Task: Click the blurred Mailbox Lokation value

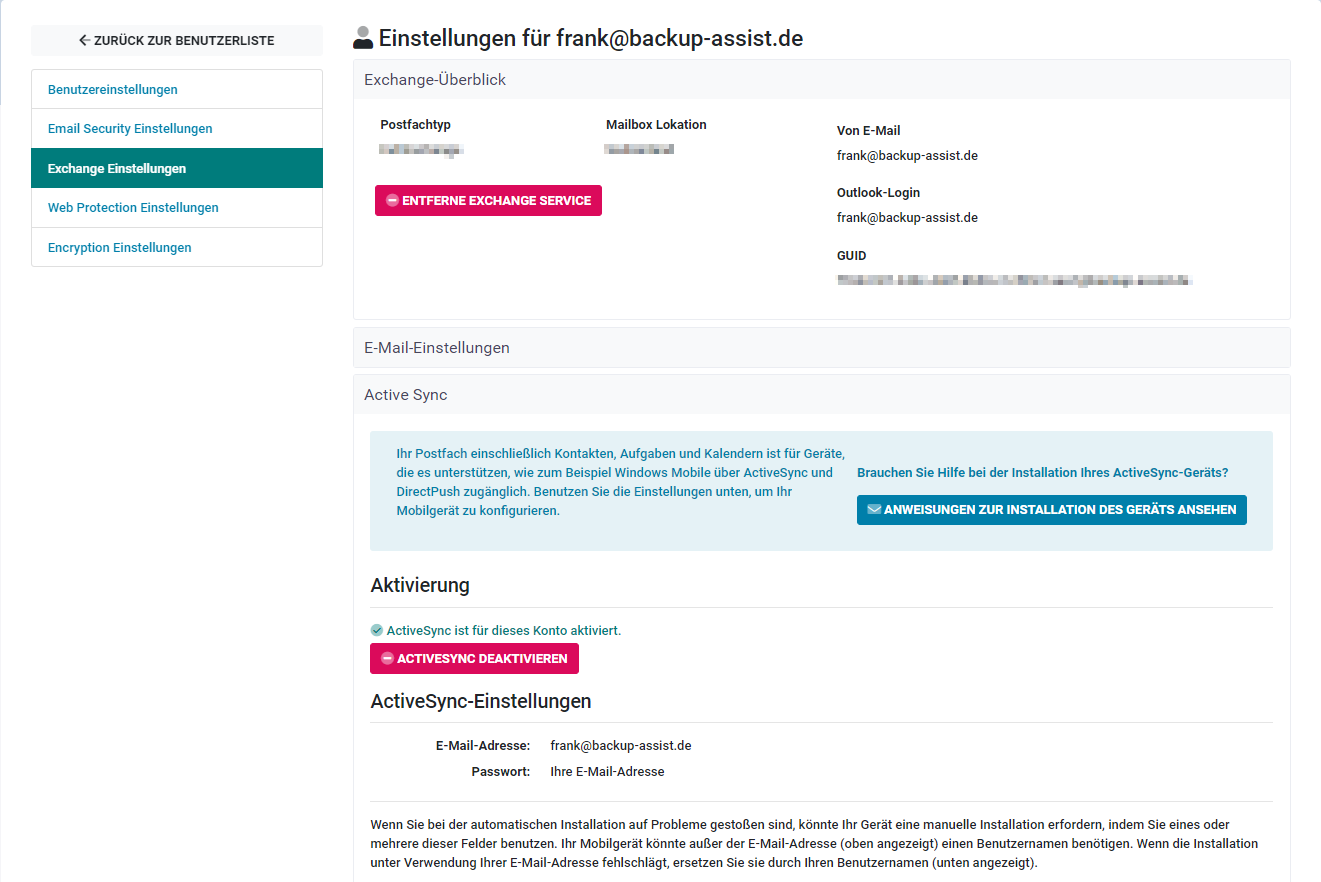Action: pos(639,150)
